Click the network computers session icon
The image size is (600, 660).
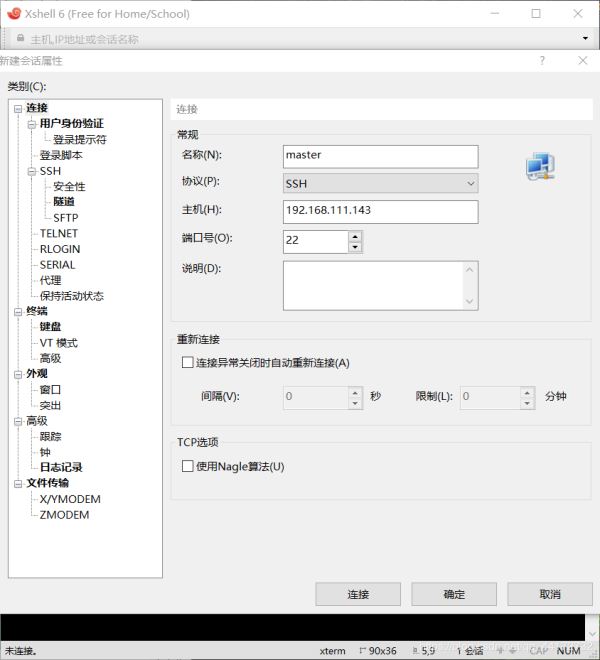pos(539,167)
